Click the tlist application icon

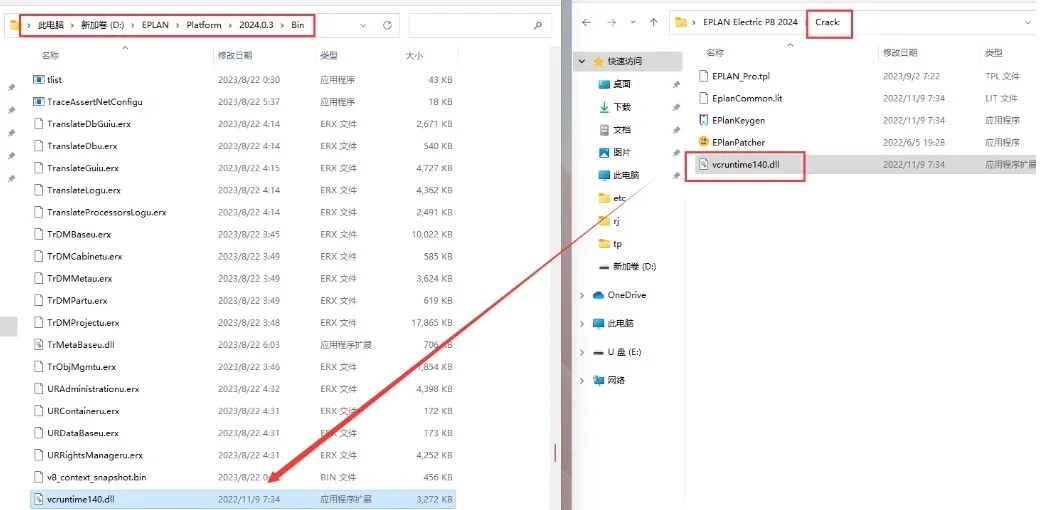point(38,79)
